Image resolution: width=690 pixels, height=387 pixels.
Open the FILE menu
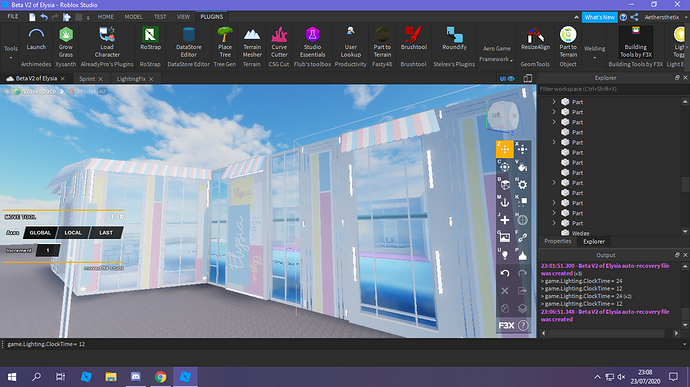pyautogui.click(x=13, y=17)
